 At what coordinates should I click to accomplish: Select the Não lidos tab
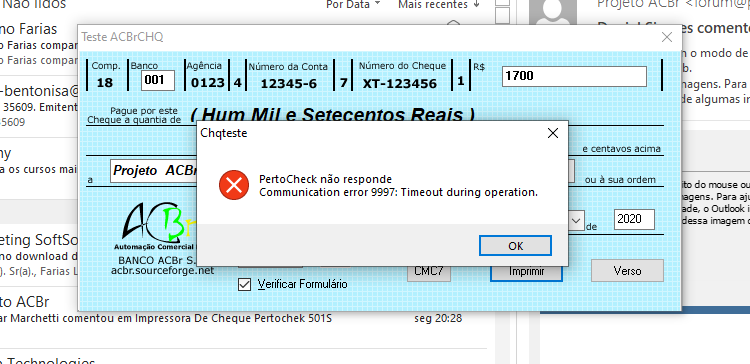click(34, 4)
